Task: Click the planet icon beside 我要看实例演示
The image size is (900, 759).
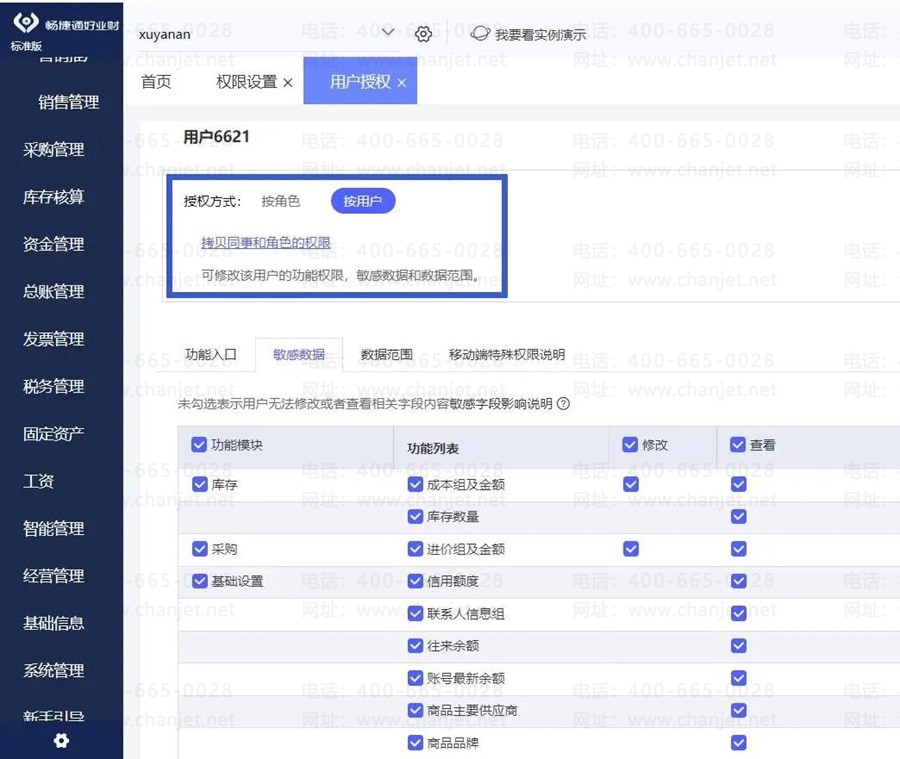Action: [x=480, y=34]
